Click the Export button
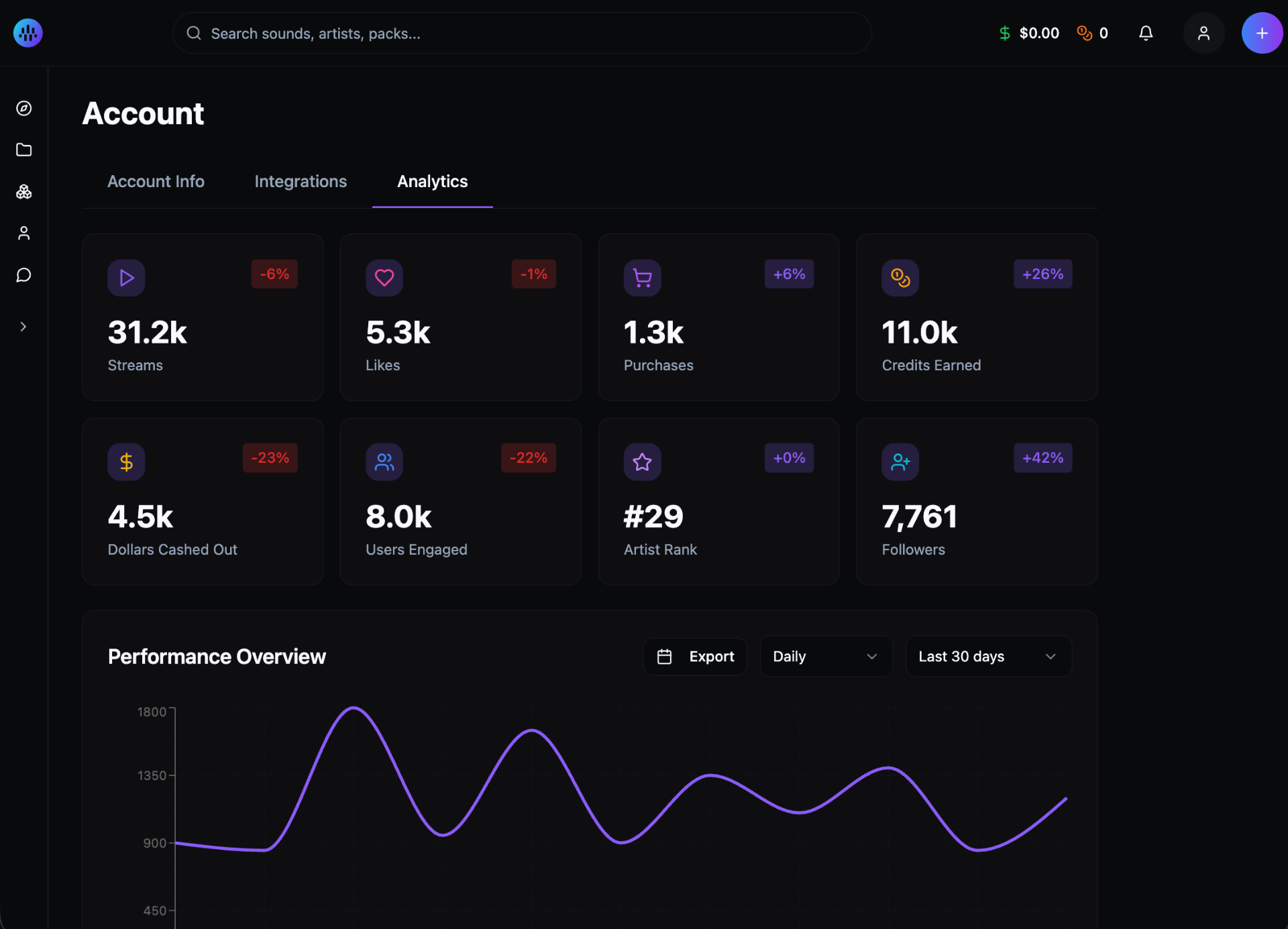 (x=695, y=657)
